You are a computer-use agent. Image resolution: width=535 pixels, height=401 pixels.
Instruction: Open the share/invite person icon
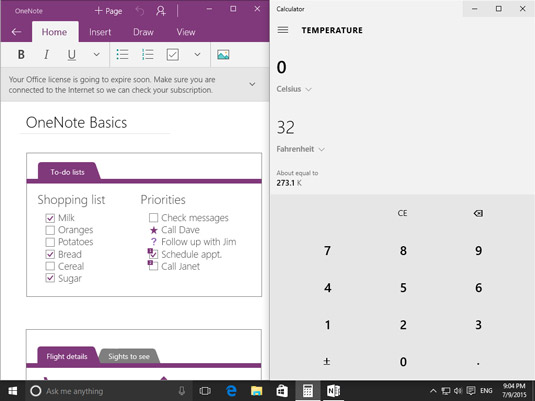pos(160,11)
